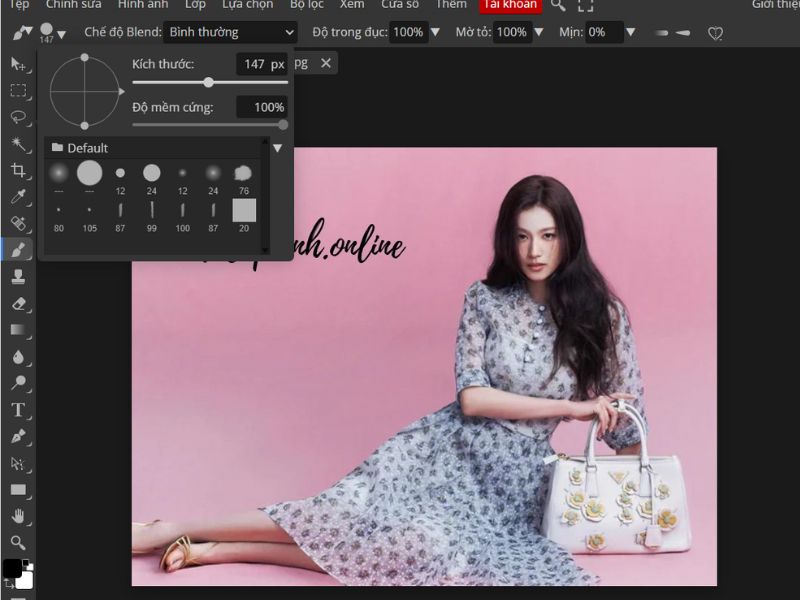Click the Mịn 0% field
800x600 pixels.
604,32
